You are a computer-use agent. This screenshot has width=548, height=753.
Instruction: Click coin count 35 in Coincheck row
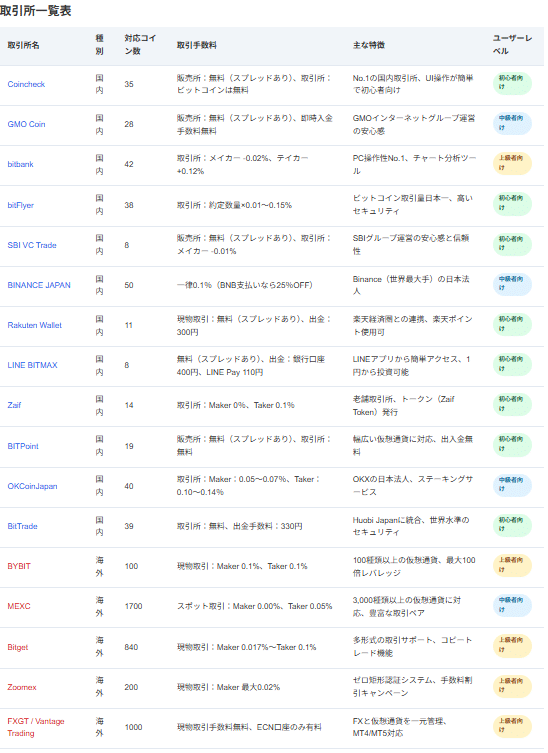click(129, 84)
